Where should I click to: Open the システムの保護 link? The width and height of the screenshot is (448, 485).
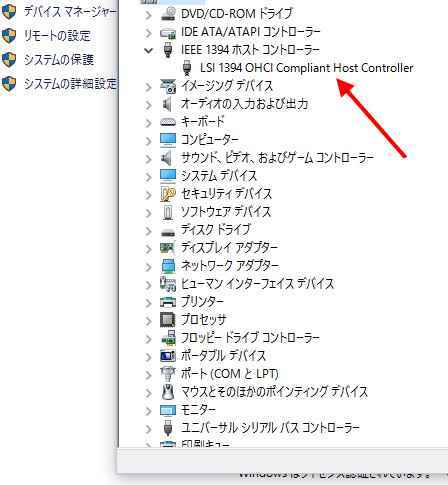click(x=59, y=60)
